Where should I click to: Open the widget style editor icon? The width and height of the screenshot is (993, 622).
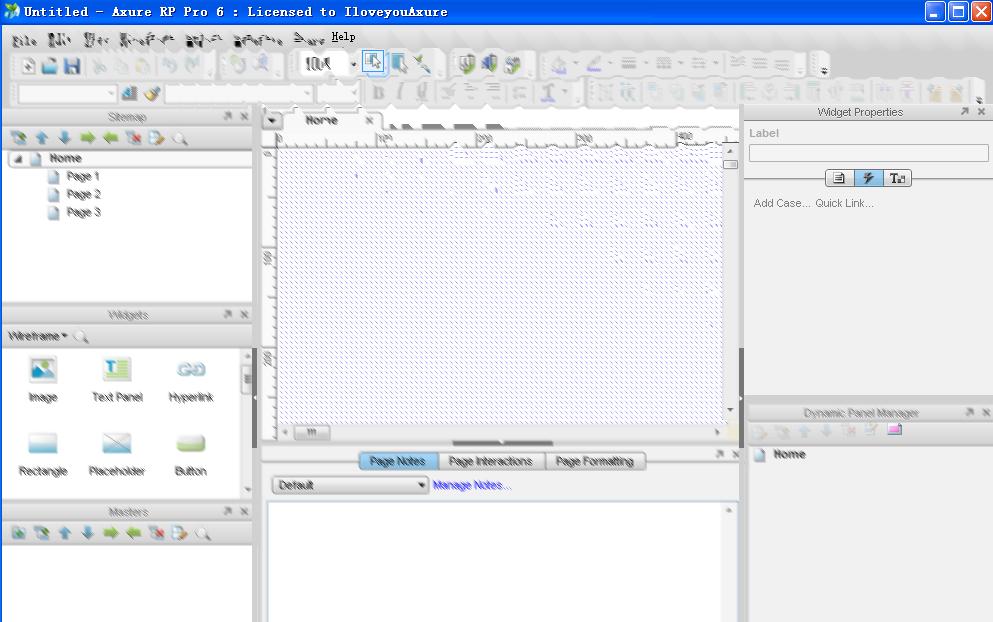coord(129,94)
